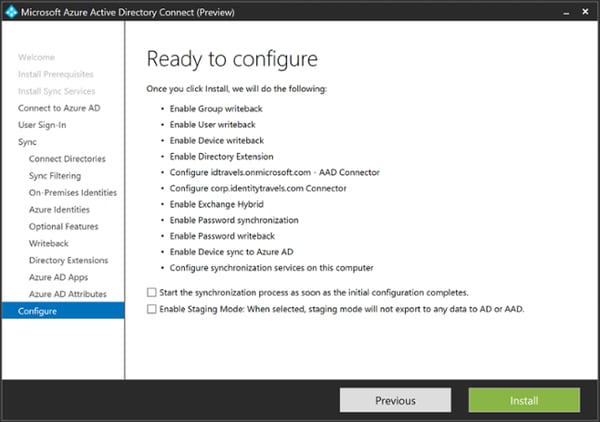Open Optional Features step

[x=64, y=226]
